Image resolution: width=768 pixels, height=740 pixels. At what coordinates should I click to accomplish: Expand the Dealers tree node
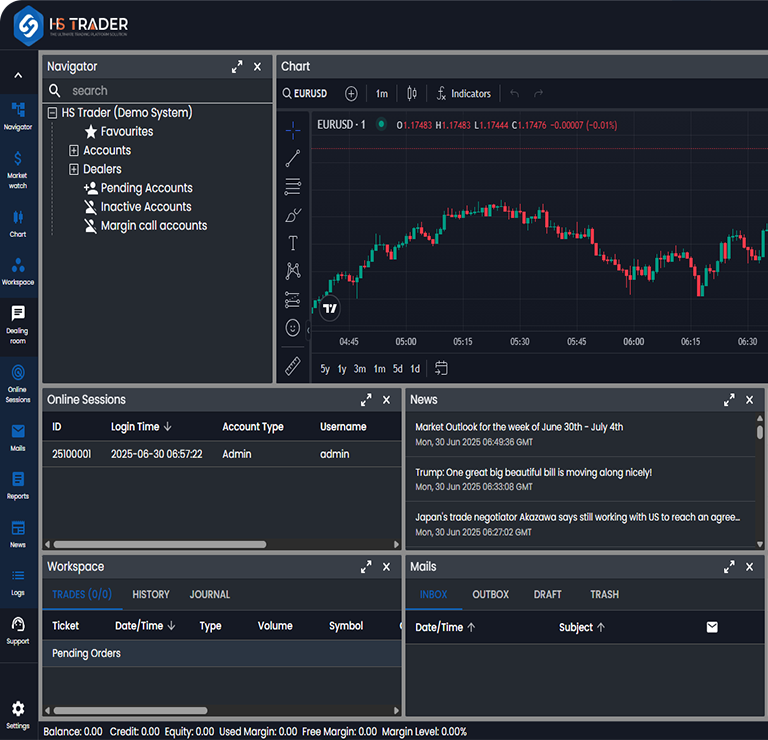[73, 169]
